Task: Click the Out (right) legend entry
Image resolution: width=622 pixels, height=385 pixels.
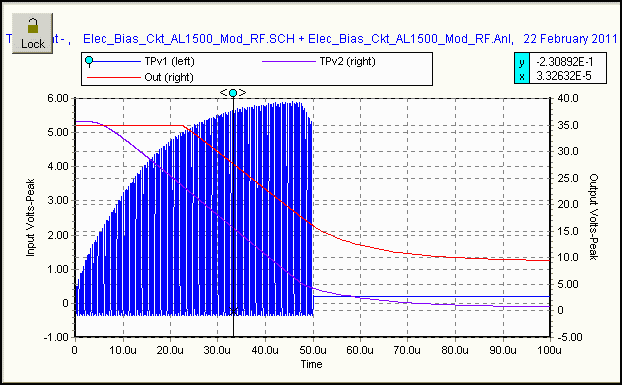Action: click(169, 77)
